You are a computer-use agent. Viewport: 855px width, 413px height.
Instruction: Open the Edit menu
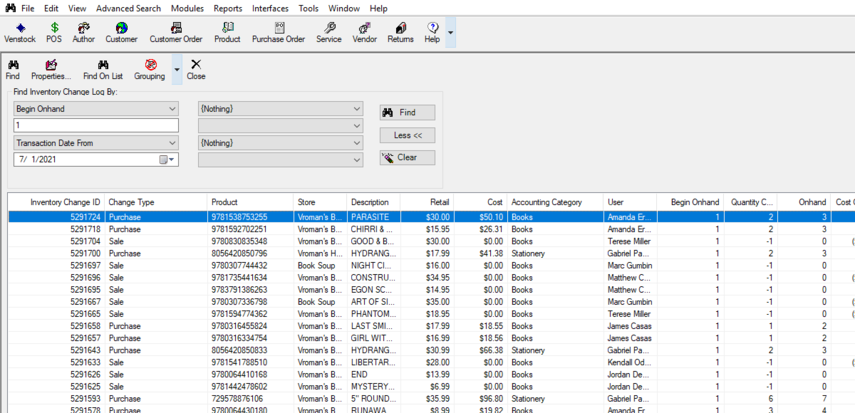coord(51,8)
